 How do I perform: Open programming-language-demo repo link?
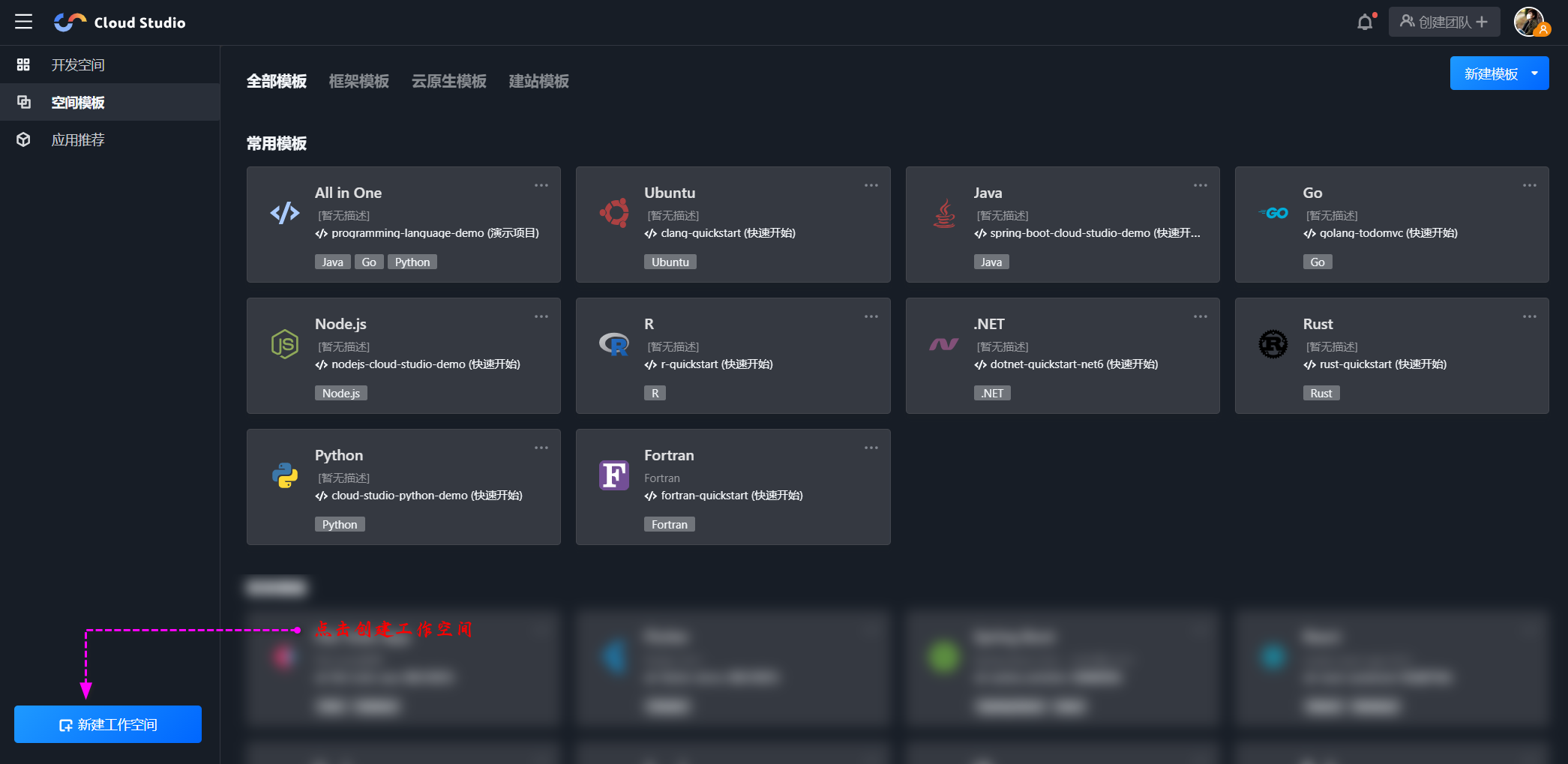(x=427, y=233)
